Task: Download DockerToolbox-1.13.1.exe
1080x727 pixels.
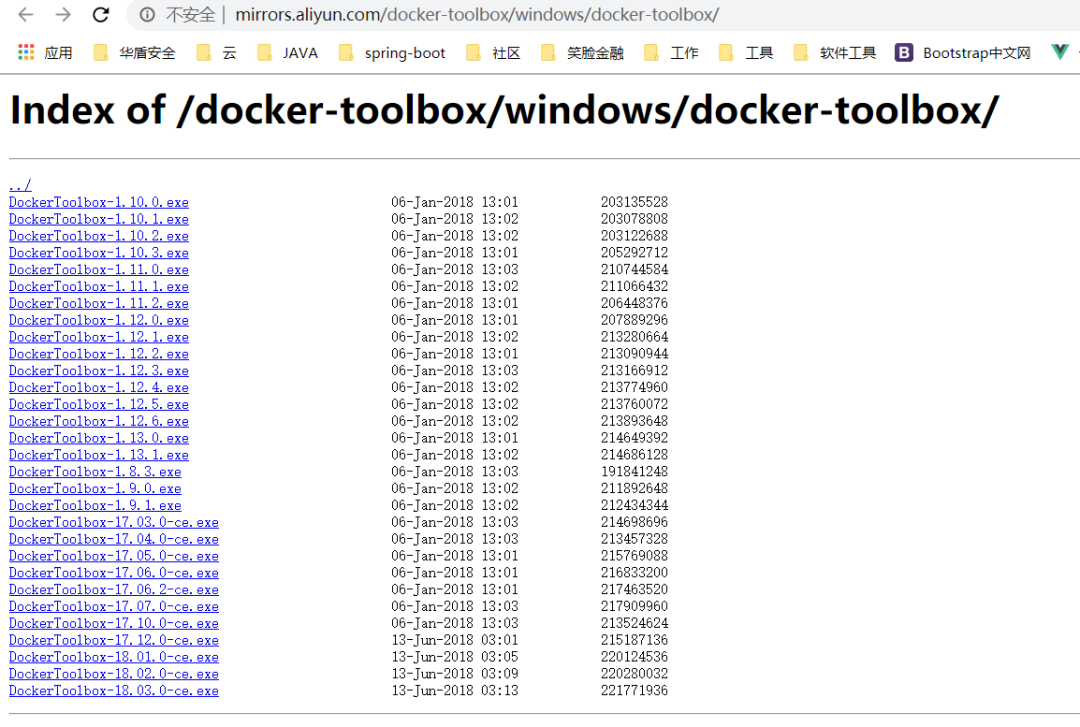Action: click(98, 455)
